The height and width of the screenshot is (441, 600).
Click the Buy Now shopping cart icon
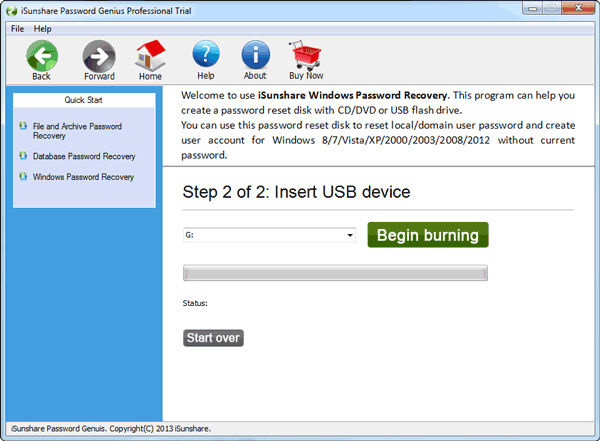pos(305,55)
